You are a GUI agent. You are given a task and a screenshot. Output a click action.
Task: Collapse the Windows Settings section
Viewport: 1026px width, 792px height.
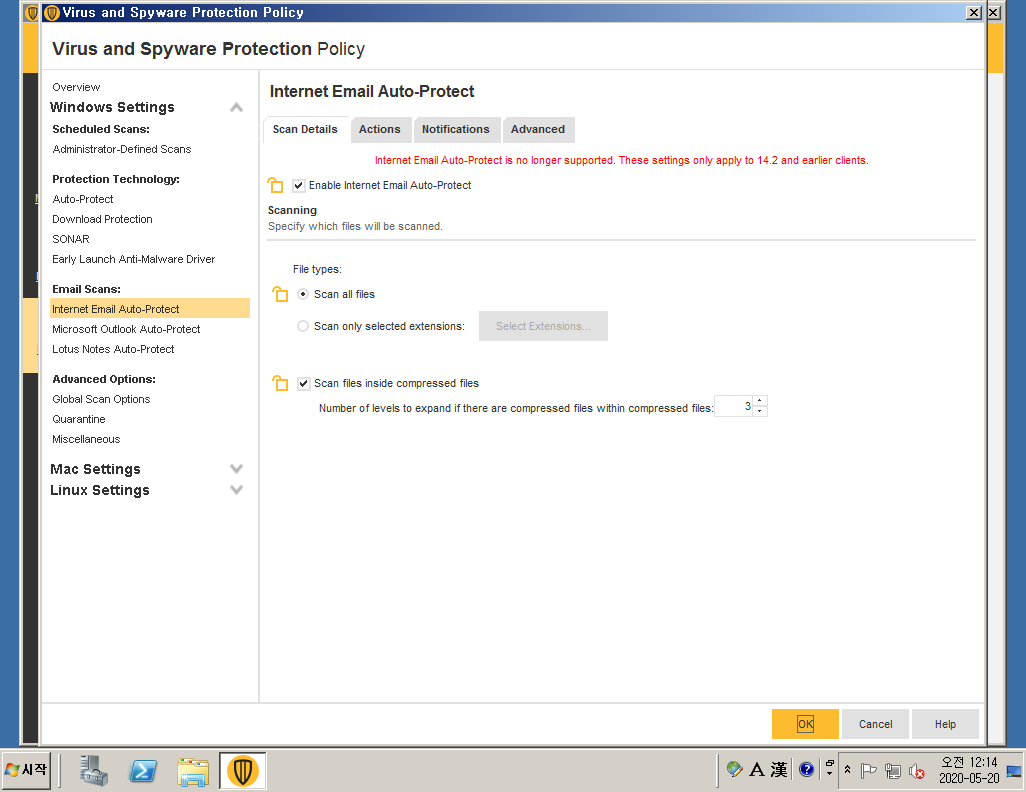(x=237, y=107)
